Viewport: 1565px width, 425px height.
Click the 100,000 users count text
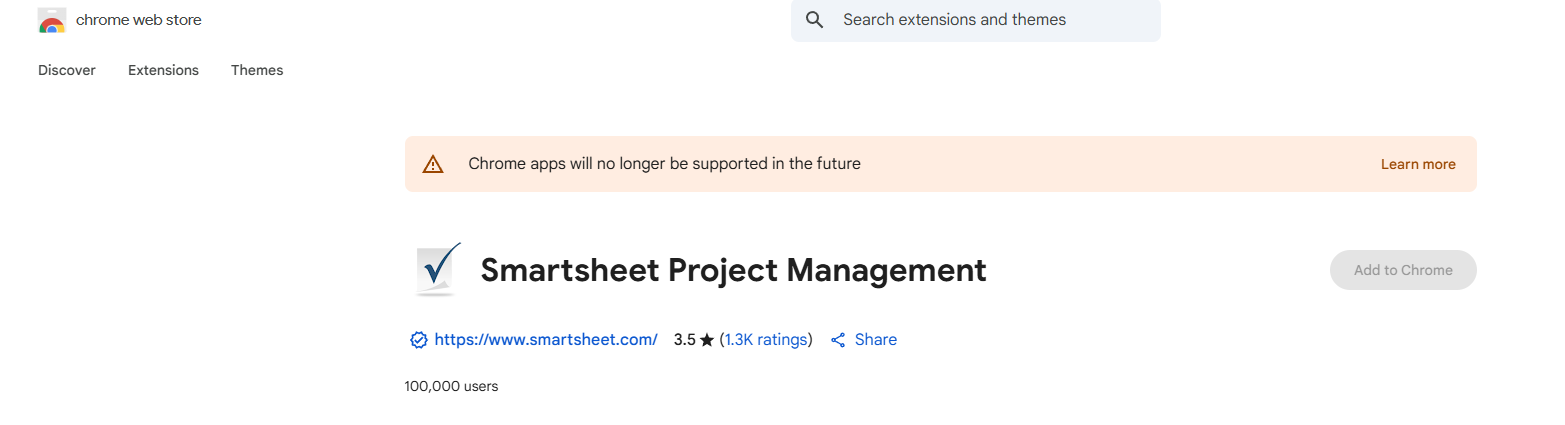tap(451, 386)
